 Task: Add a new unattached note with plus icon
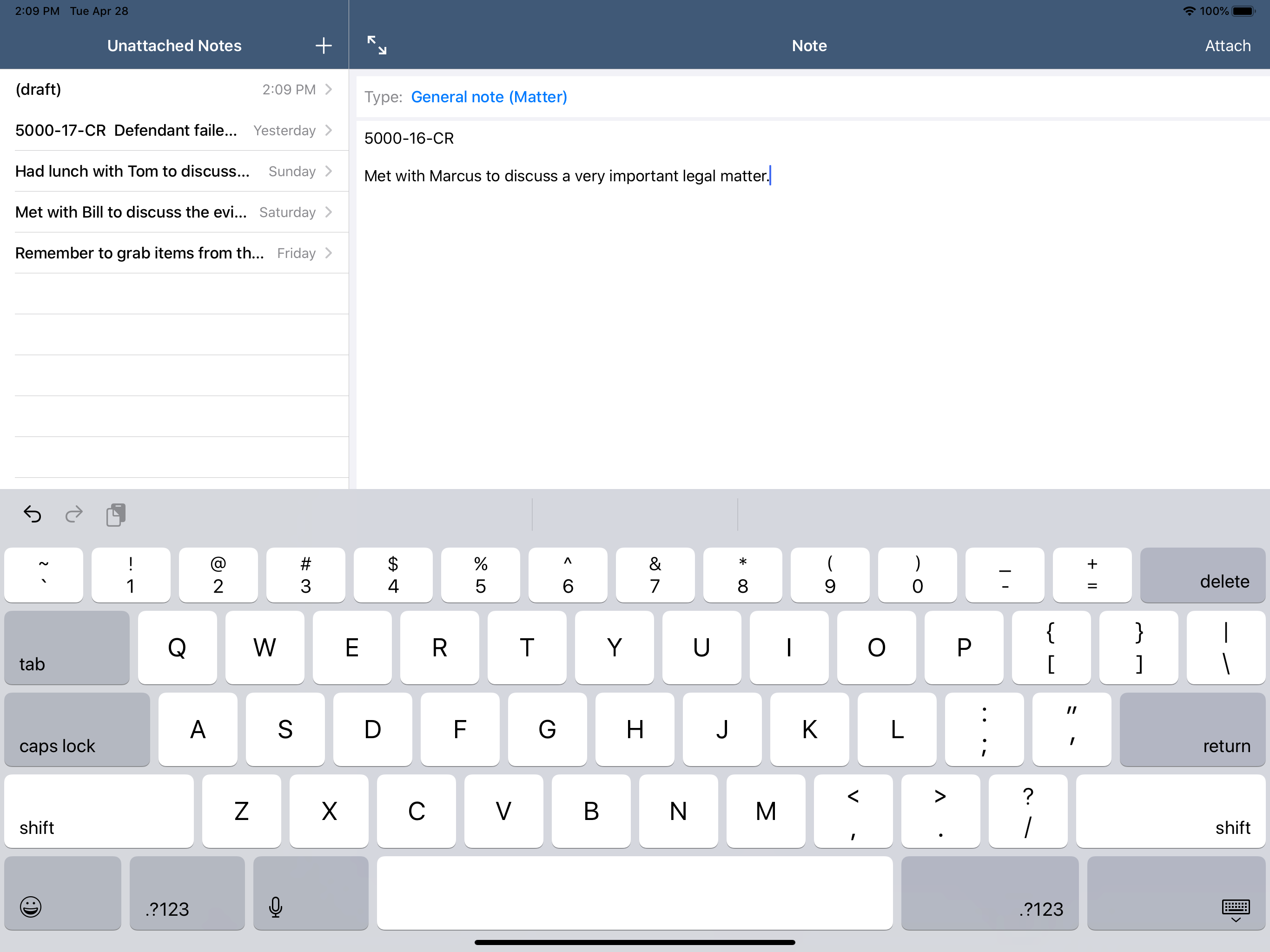tap(323, 46)
